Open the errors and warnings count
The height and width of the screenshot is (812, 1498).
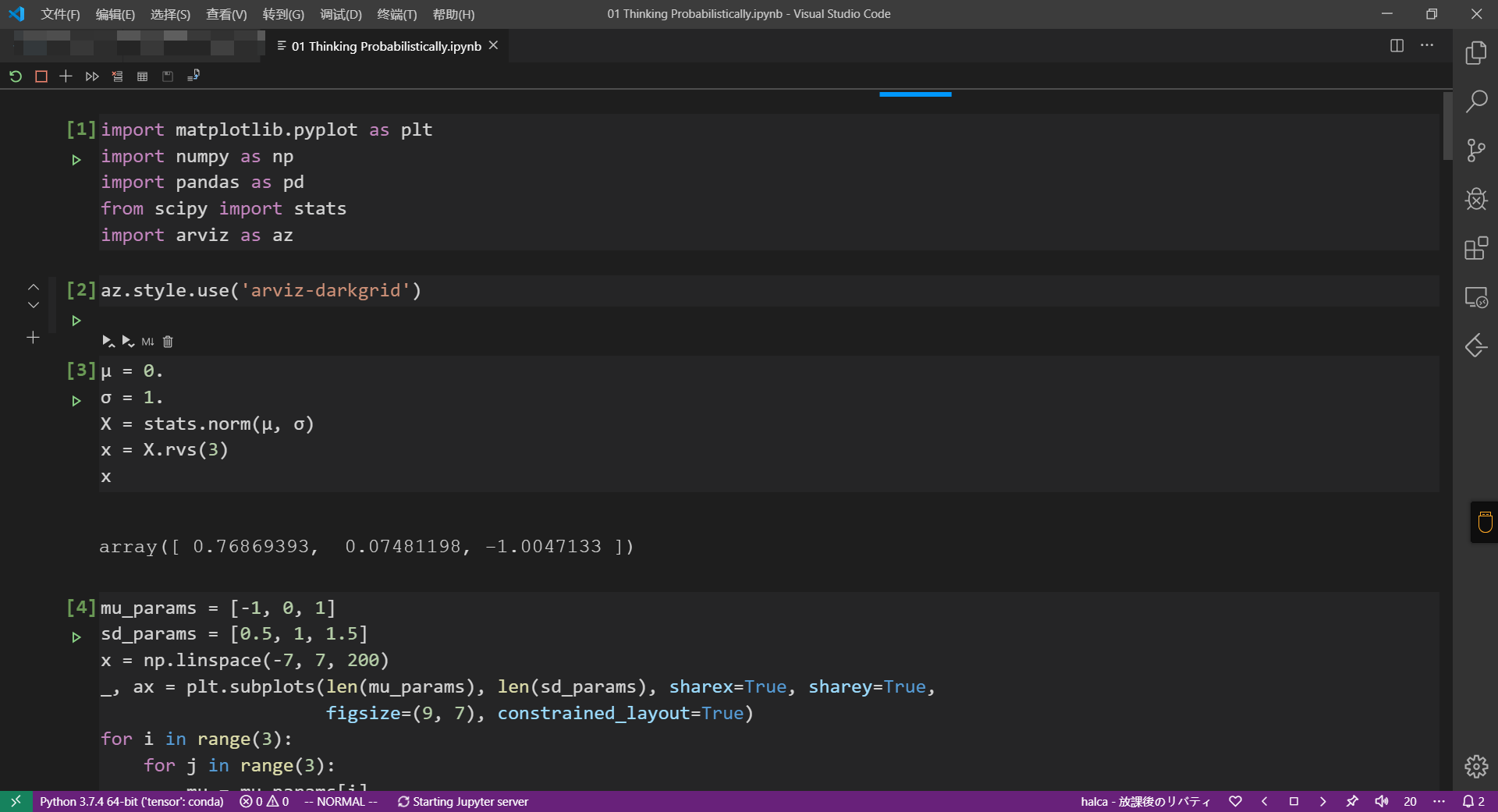coord(264,801)
